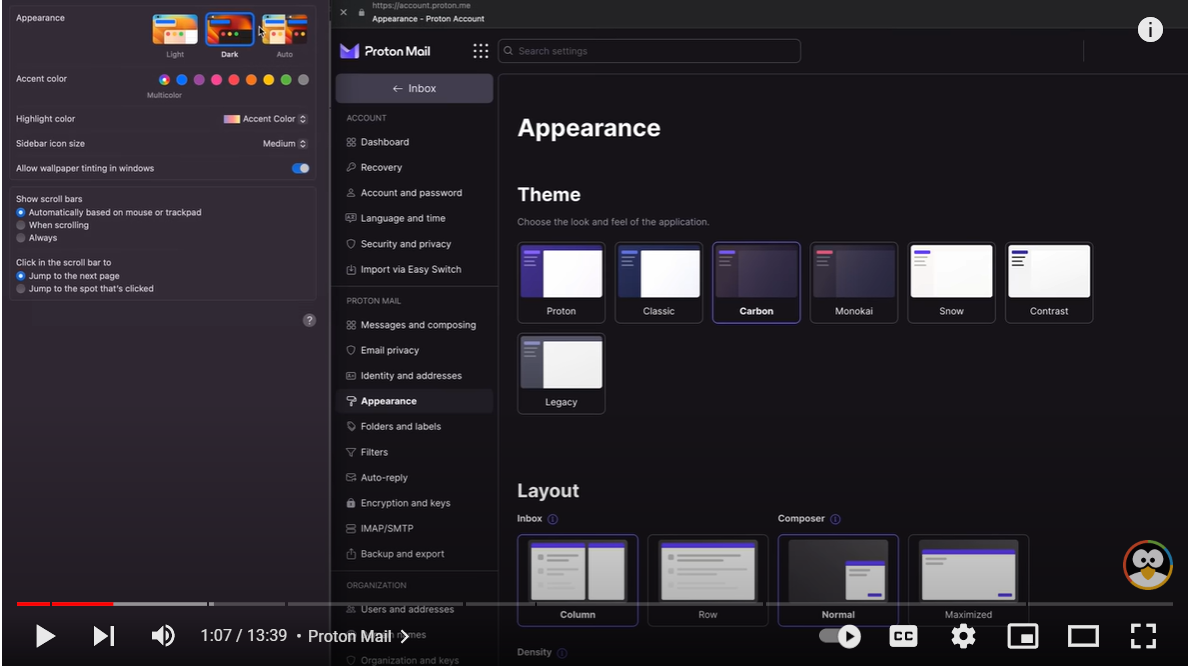Open YouTube player settings gear
This screenshot has height=668, width=1189.
click(963, 636)
